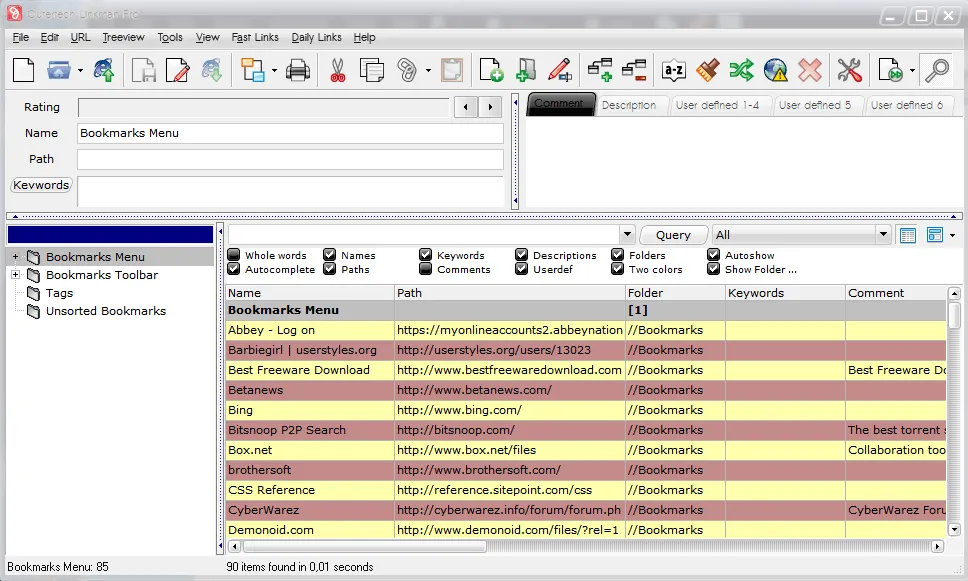Enable the Whole words search option

[x=234, y=255]
